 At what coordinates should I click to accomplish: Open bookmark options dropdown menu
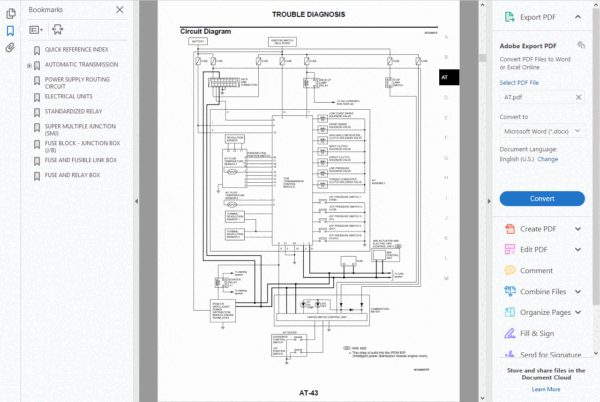(x=36, y=30)
